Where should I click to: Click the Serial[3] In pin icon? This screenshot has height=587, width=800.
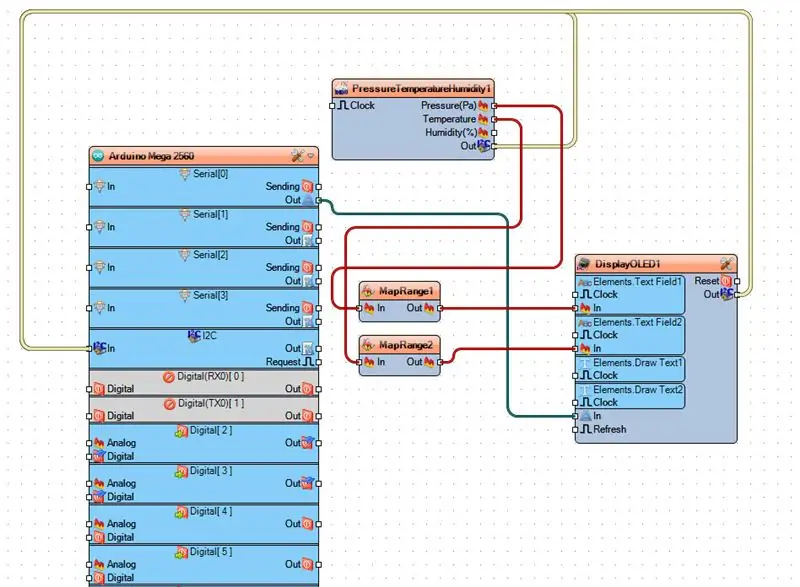click(x=99, y=308)
